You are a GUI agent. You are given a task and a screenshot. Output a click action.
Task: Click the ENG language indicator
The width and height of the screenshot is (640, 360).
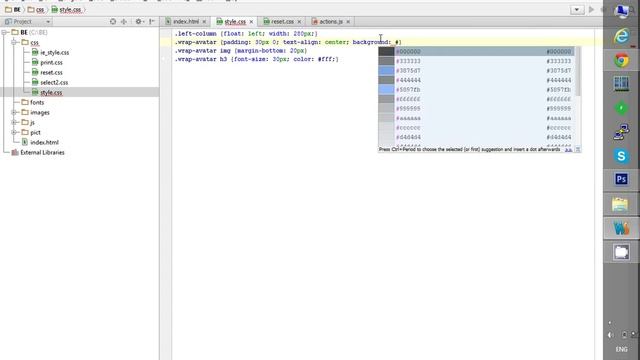tap(622, 349)
